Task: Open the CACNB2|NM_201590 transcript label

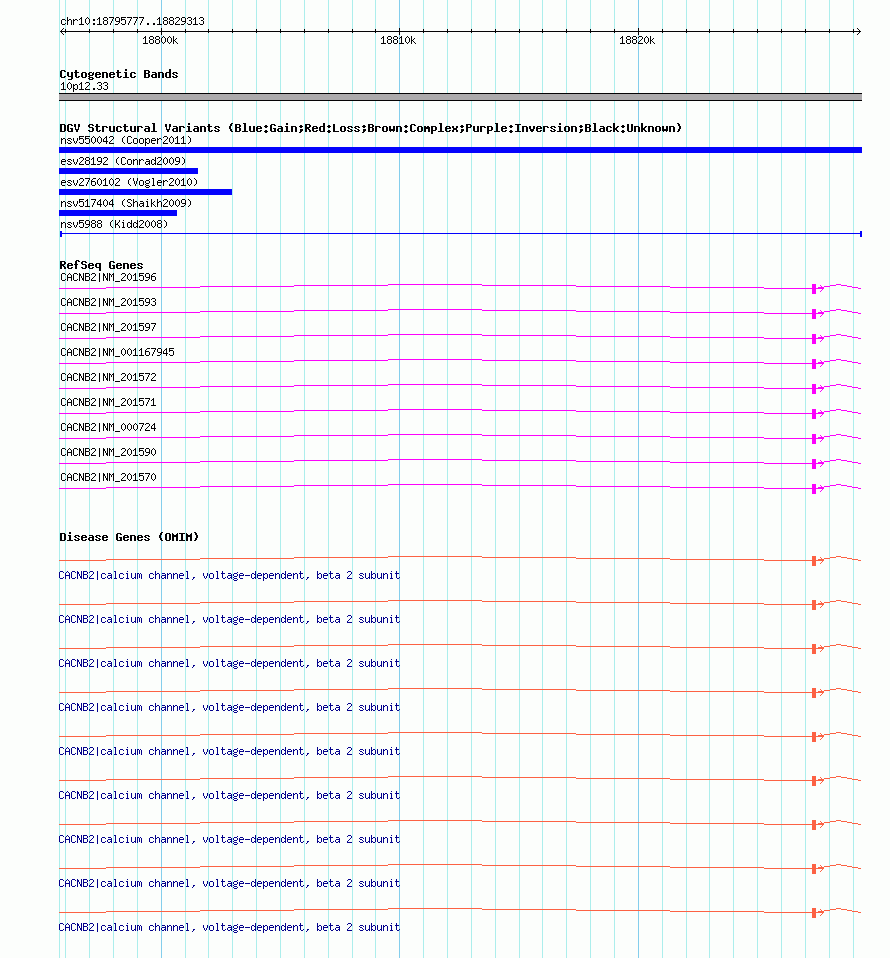Action: [x=108, y=453]
